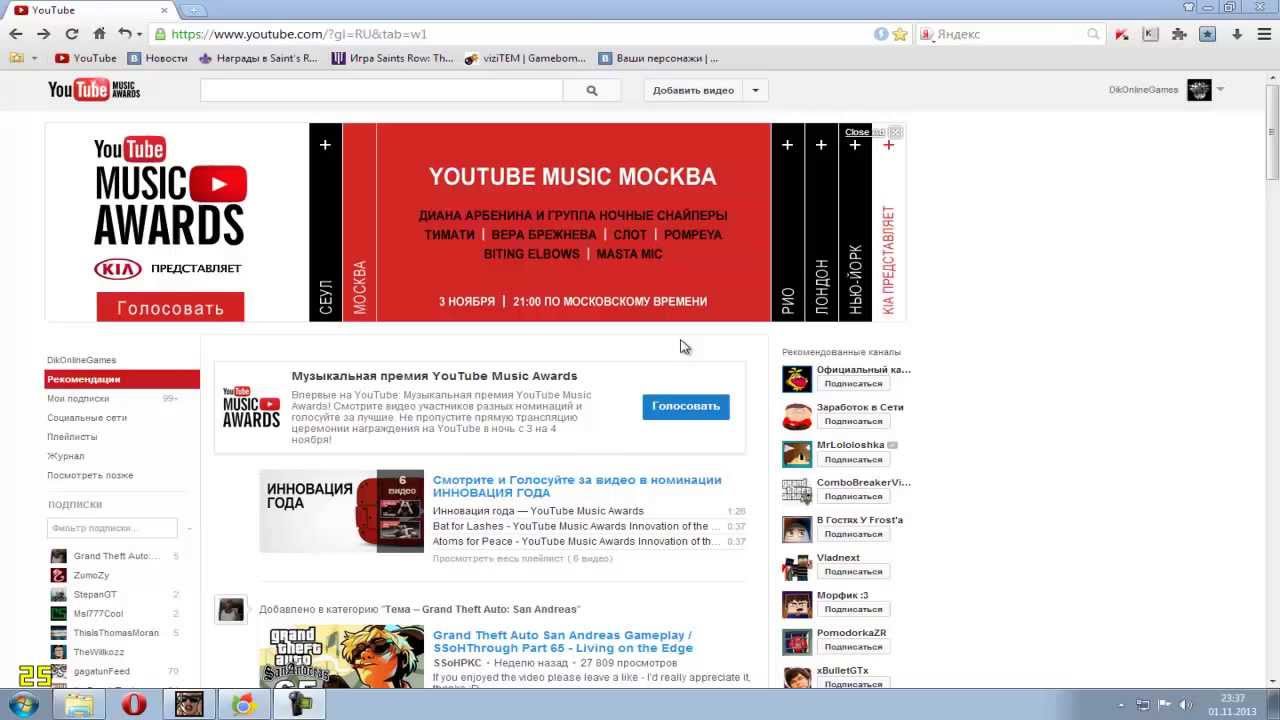
Task: Click the bookmark star in the address bar
Action: (900, 34)
